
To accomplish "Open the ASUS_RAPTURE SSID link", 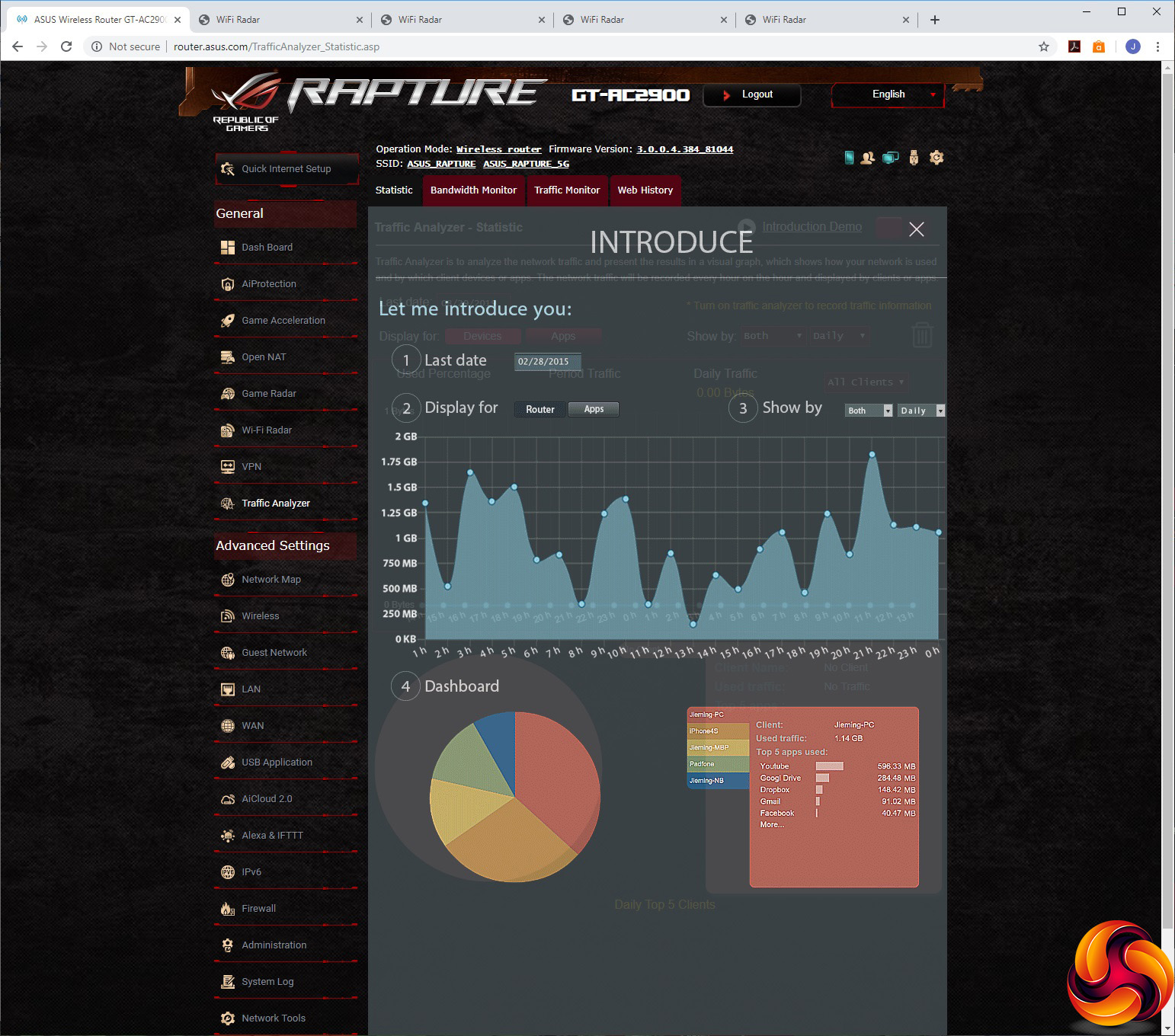I will 441,164.
